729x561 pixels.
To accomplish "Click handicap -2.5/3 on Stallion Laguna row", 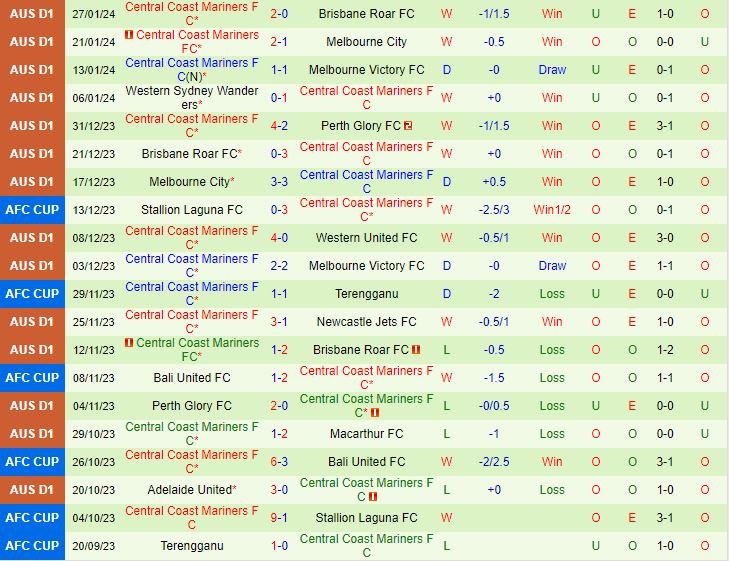I will tap(494, 210).
